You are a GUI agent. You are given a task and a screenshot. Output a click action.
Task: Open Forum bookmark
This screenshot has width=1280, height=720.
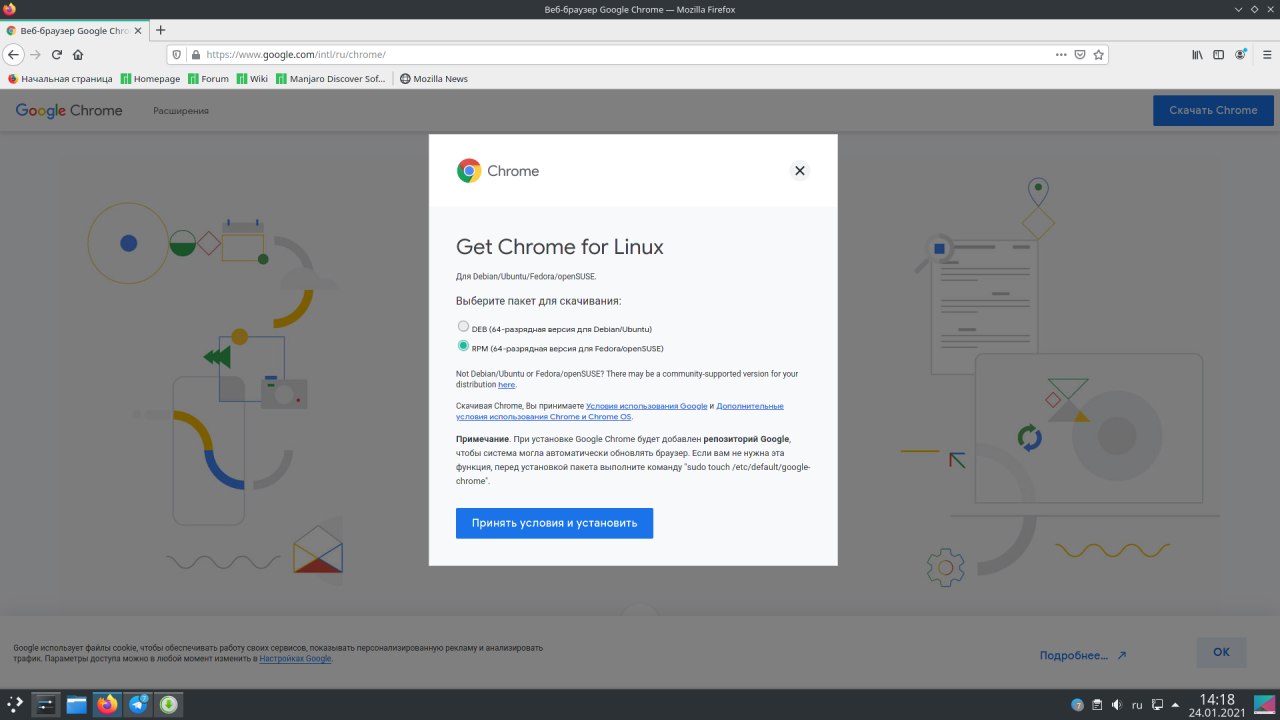pos(208,79)
